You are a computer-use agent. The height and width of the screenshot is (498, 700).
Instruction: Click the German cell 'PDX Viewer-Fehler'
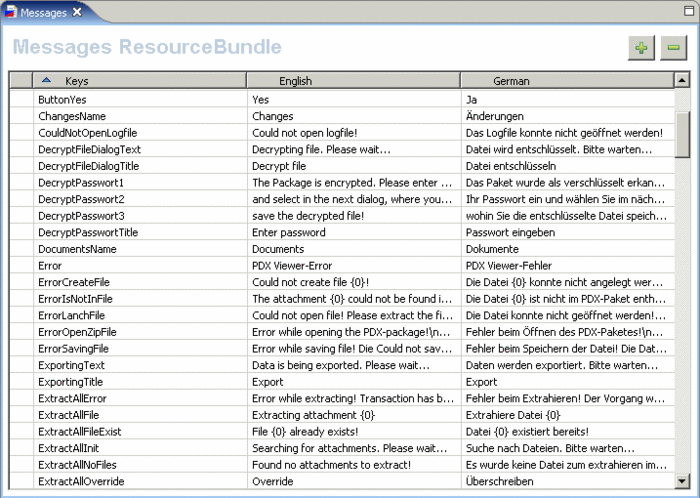(508, 266)
